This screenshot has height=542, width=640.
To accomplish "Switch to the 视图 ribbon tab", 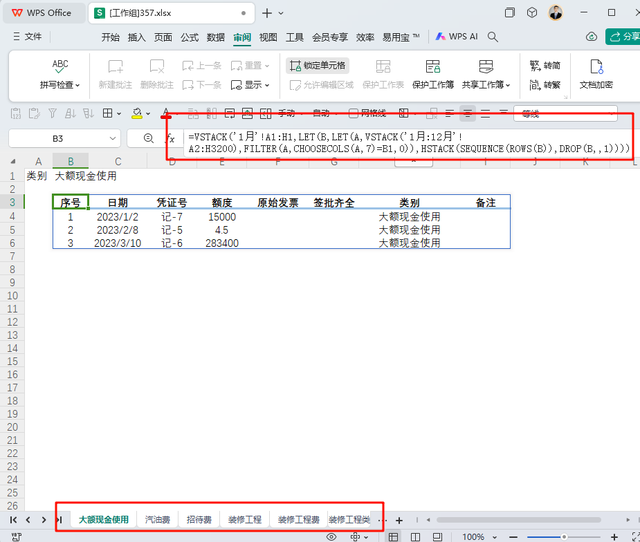I will point(268,37).
